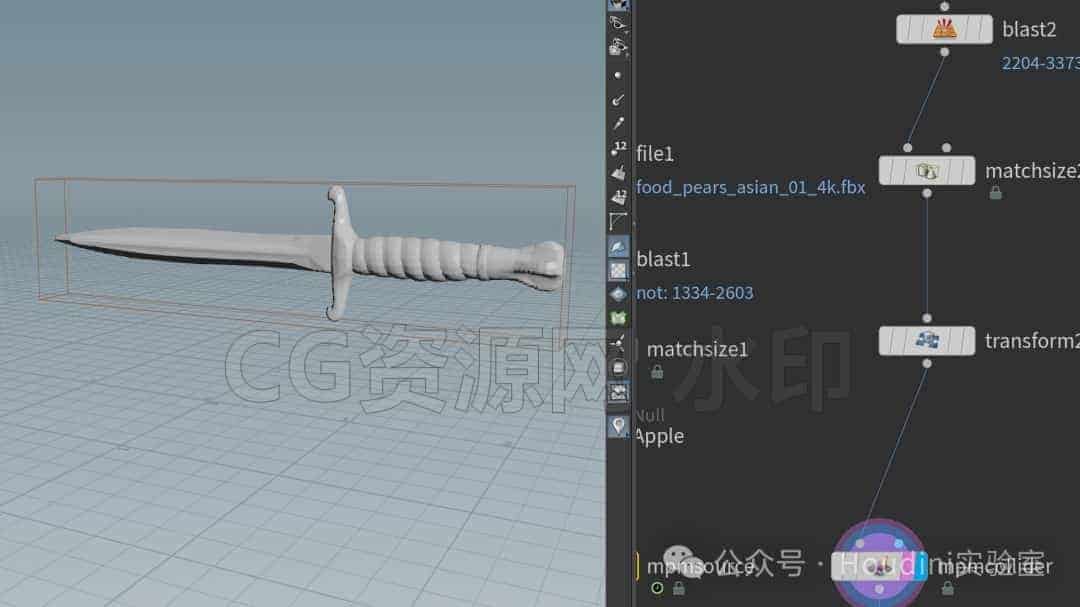The image size is (1080, 607).
Task: Click the camera-eye icon above Display Points
Action: pyautogui.click(x=618, y=48)
